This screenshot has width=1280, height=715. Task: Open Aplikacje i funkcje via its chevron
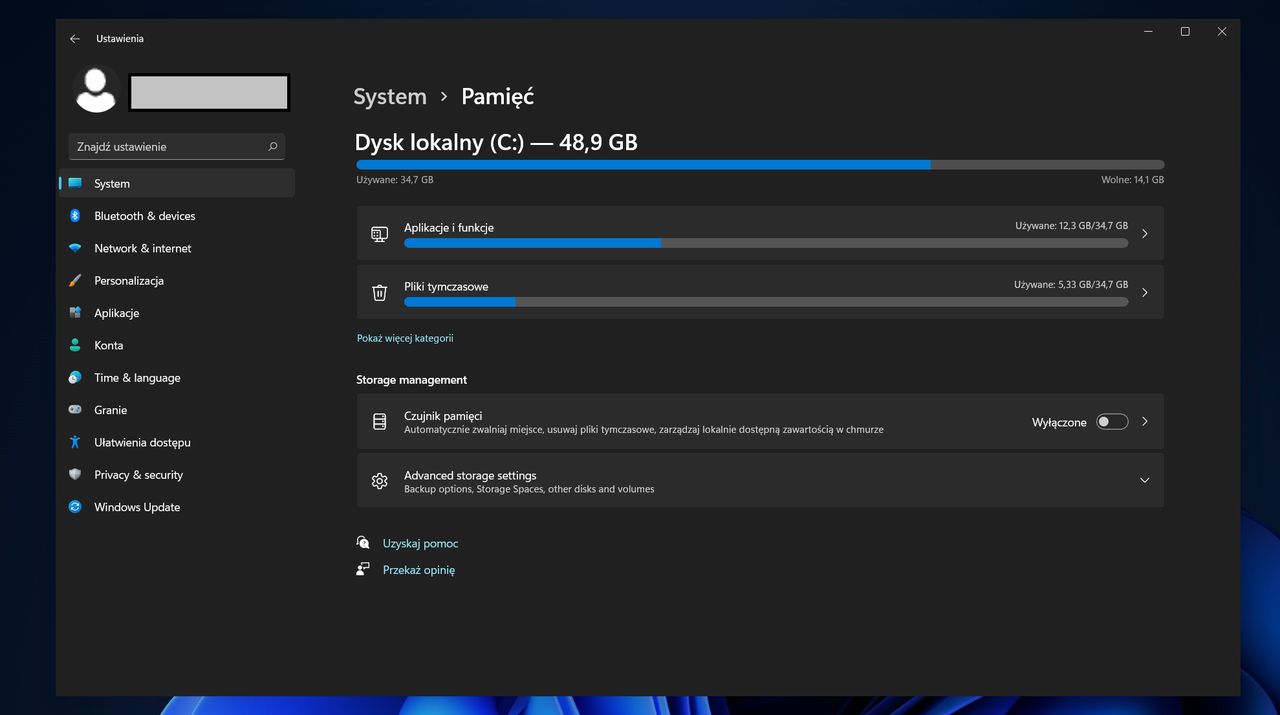pyautogui.click(x=1144, y=233)
